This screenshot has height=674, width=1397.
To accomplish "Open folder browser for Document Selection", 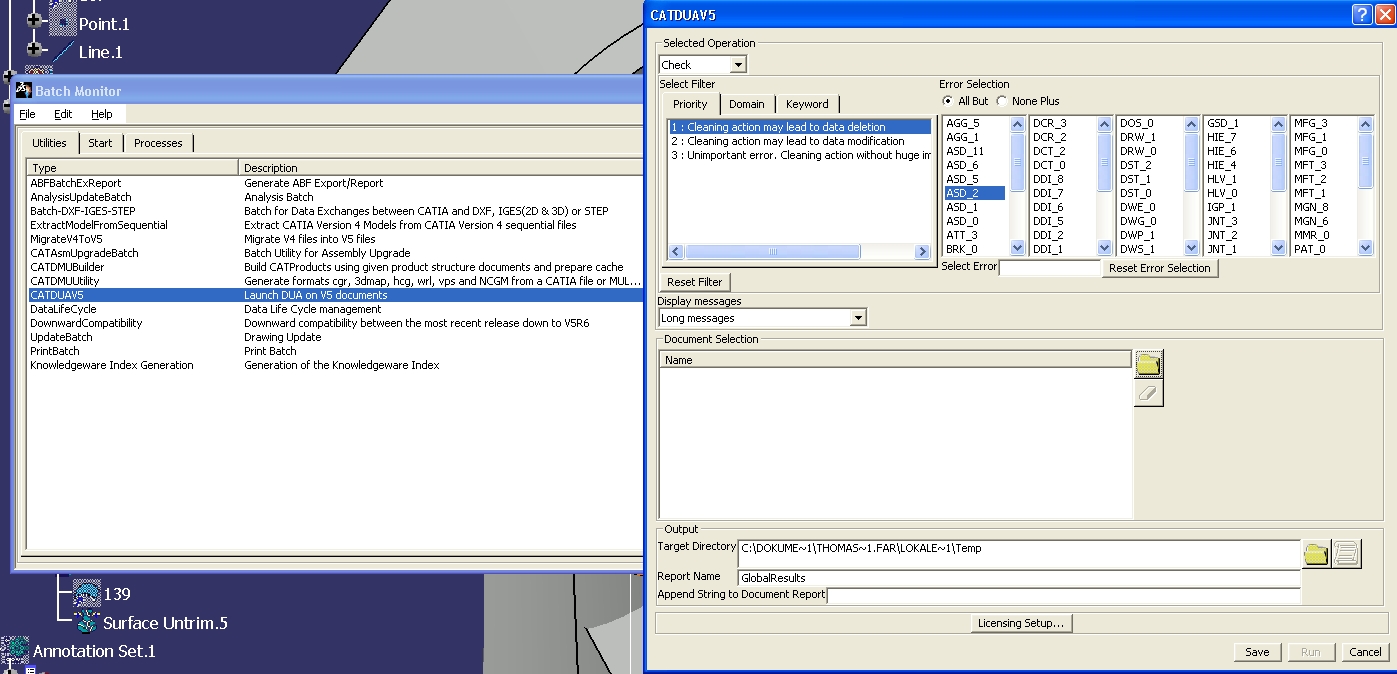I will tap(1148, 363).
